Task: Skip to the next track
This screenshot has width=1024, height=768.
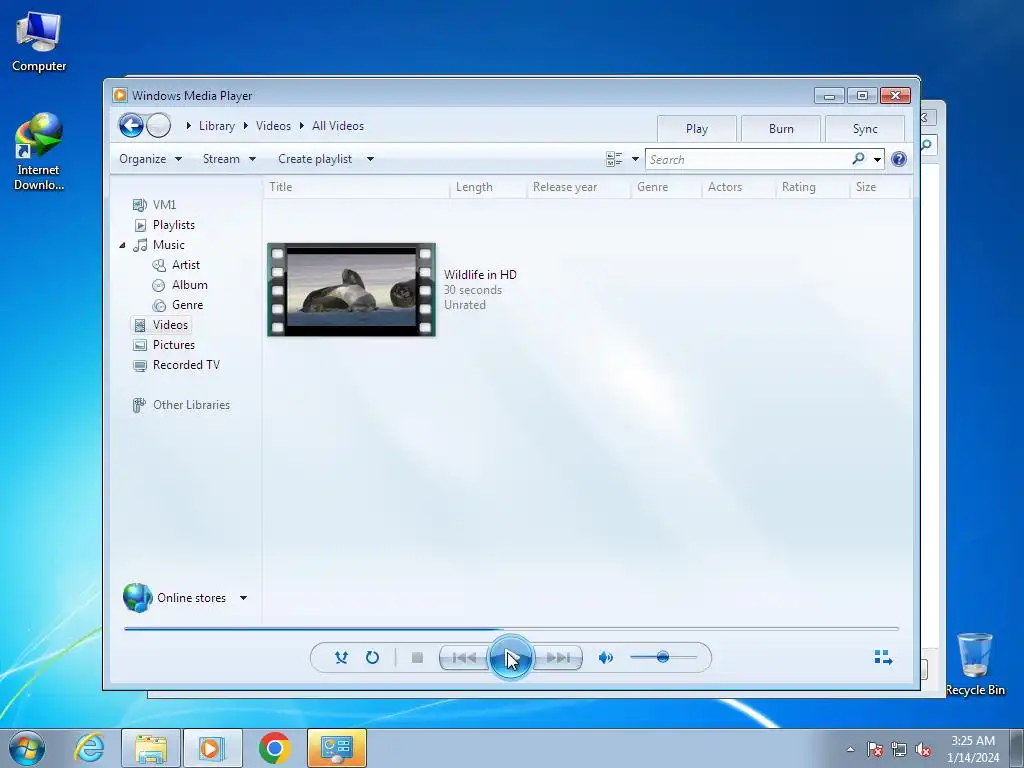Action: (x=558, y=658)
